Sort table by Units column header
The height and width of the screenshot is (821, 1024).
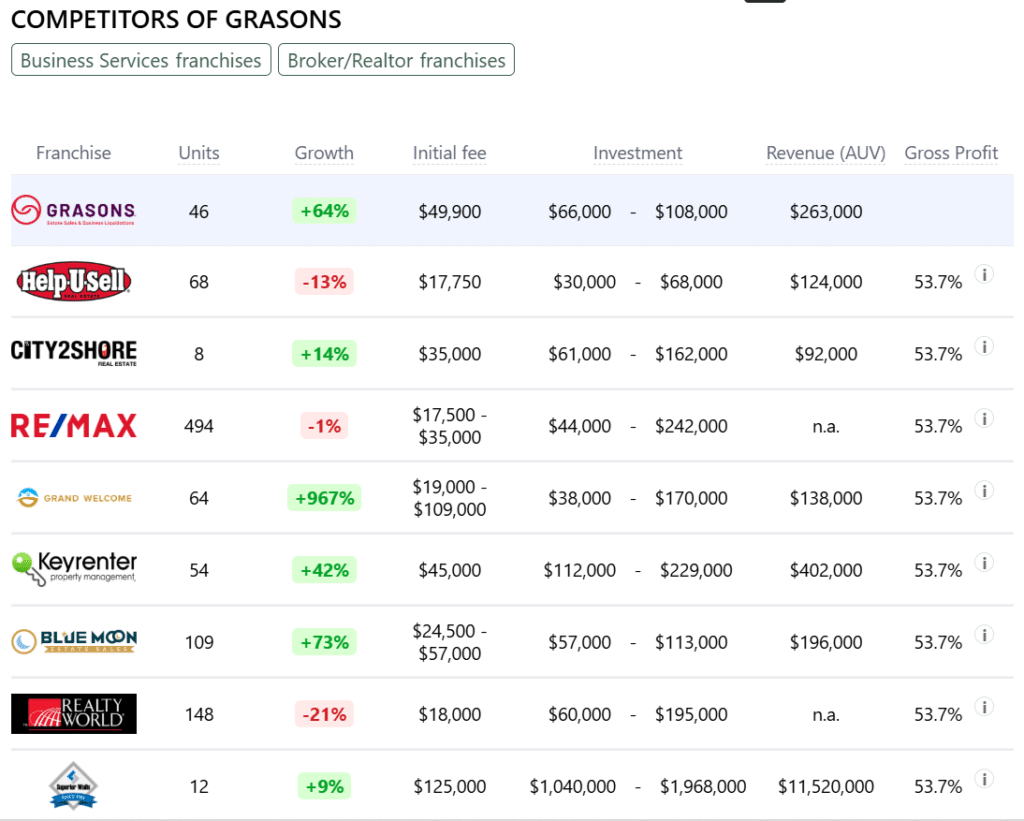(x=199, y=153)
